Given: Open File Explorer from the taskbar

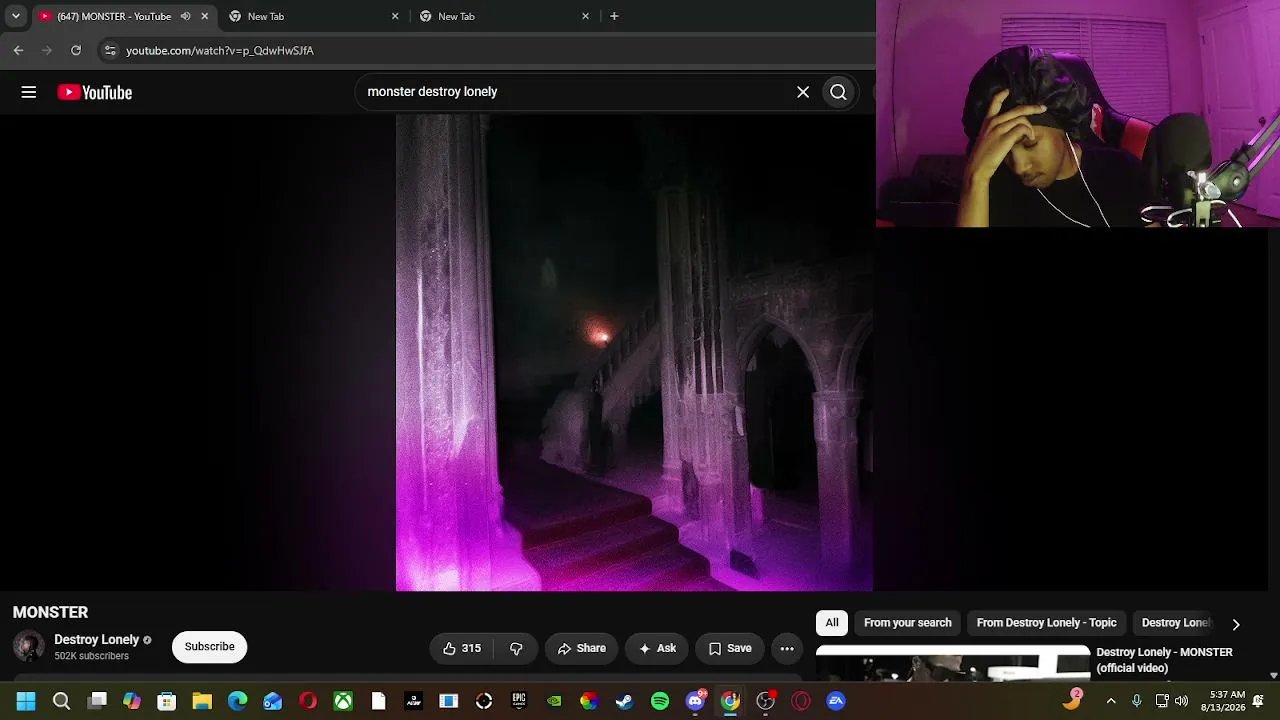Looking at the screenshot, I should 202,701.
